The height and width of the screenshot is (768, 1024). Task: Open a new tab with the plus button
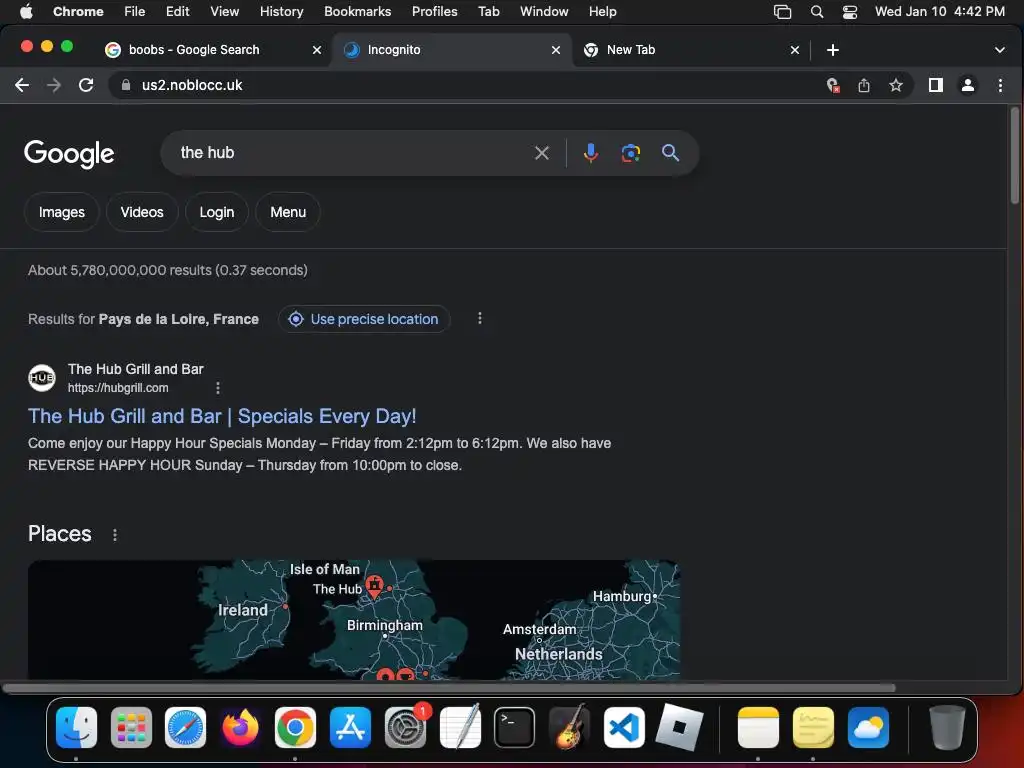pos(833,50)
